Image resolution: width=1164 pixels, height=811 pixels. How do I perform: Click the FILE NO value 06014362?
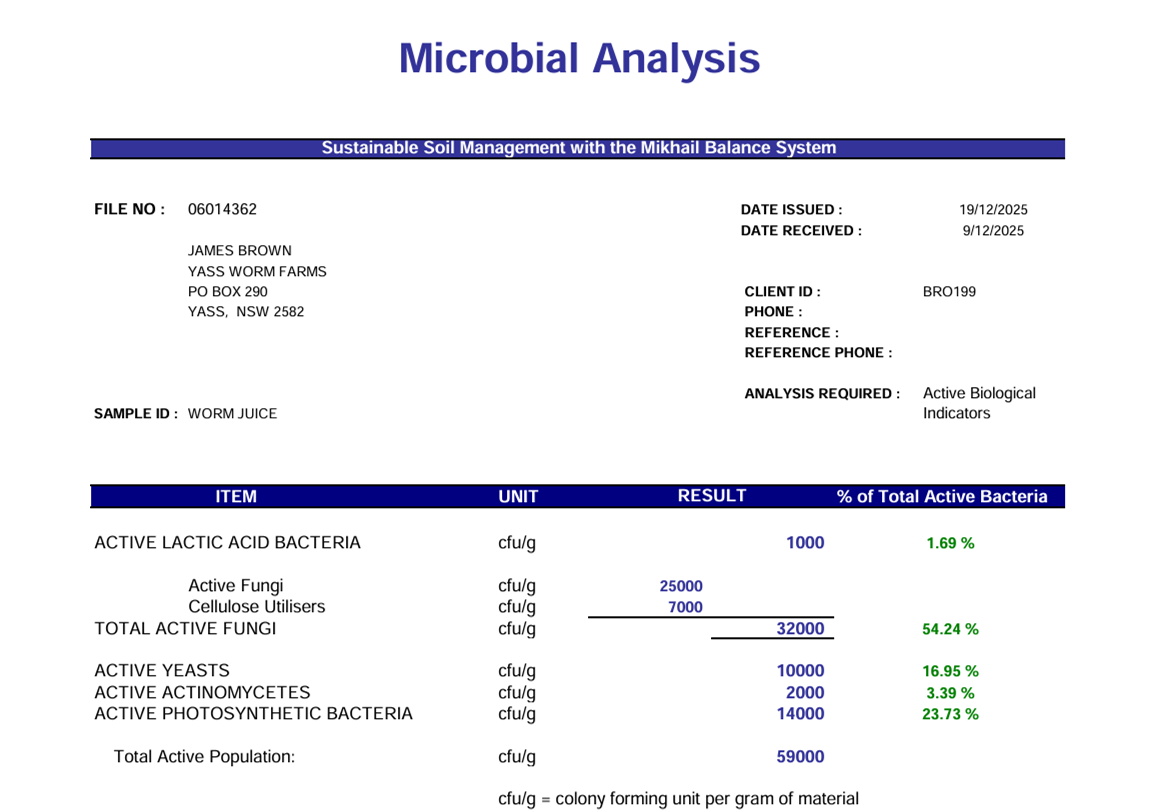point(222,209)
